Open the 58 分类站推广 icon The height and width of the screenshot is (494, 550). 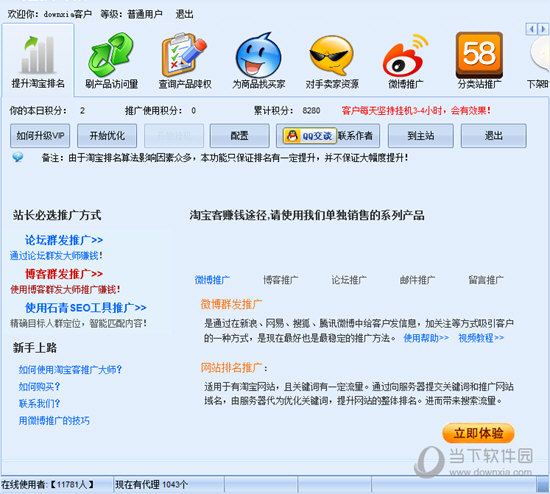tap(479, 55)
